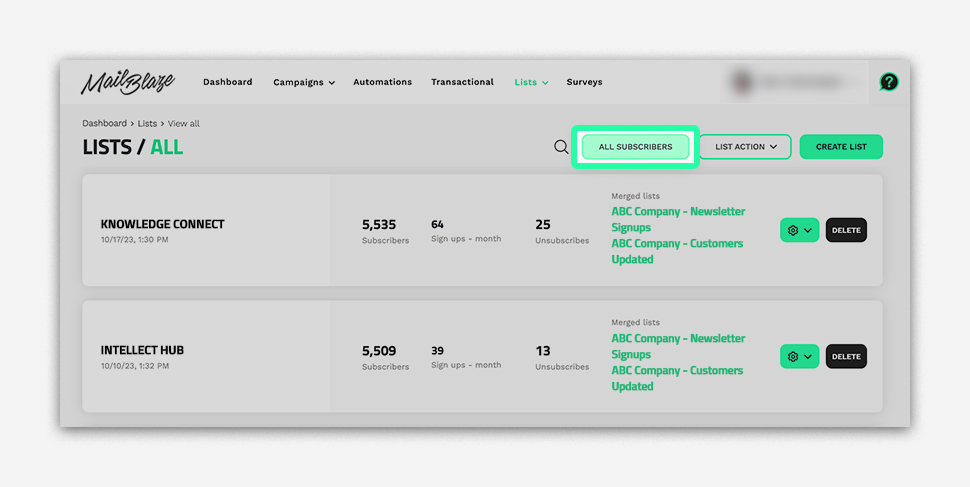
Task: Open the List Action dropdown
Action: click(745, 147)
